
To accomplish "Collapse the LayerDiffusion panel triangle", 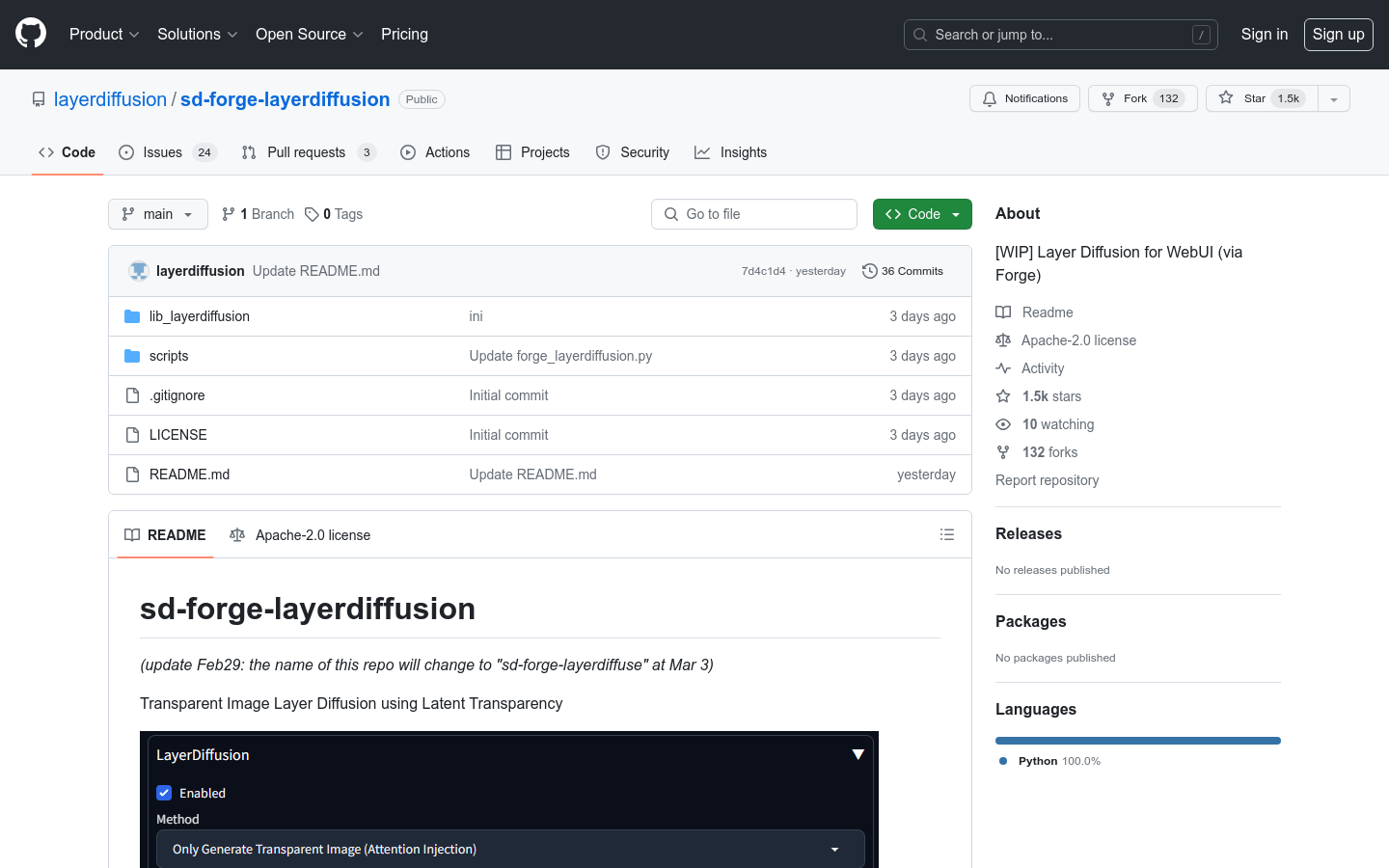I will click(x=858, y=754).
